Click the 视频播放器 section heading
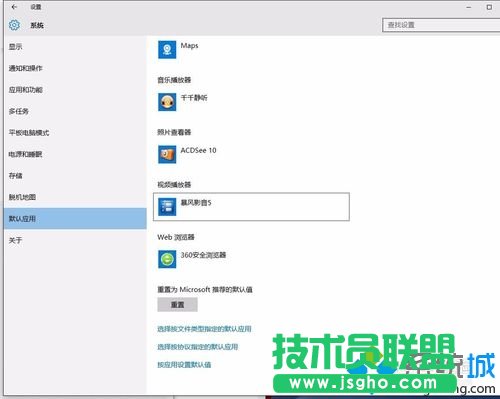The width and height of the screenshot is (500, 399). coord(174,185)
